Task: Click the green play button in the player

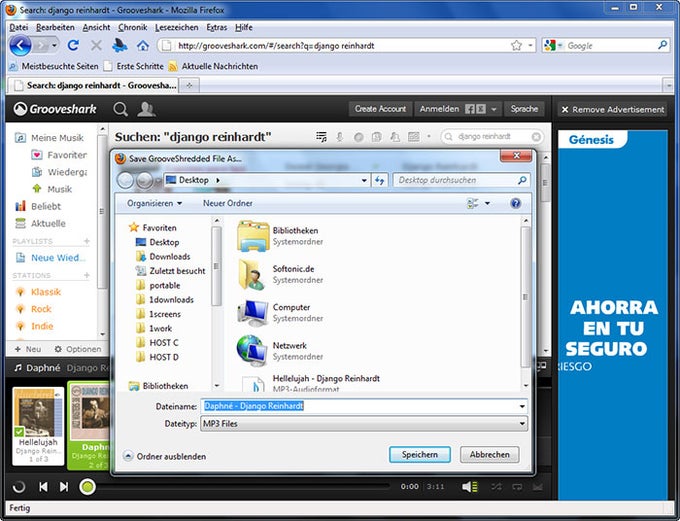Action: tap(87, 487)
